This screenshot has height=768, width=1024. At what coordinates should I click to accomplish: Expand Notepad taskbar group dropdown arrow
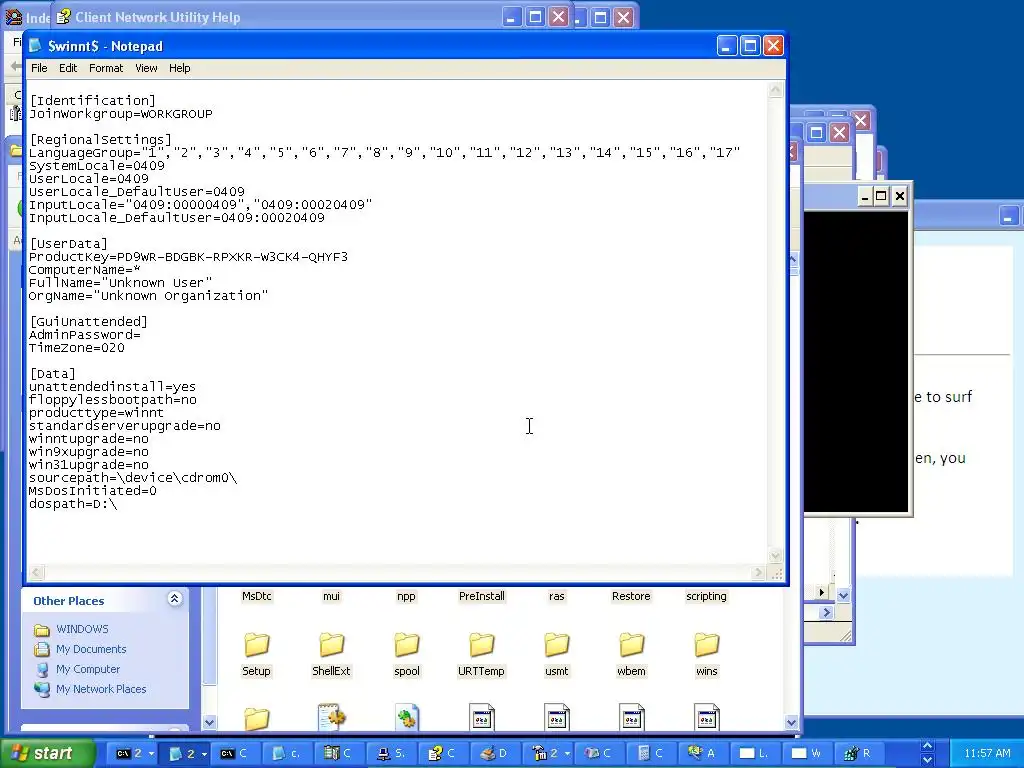[x=204, y=754]
